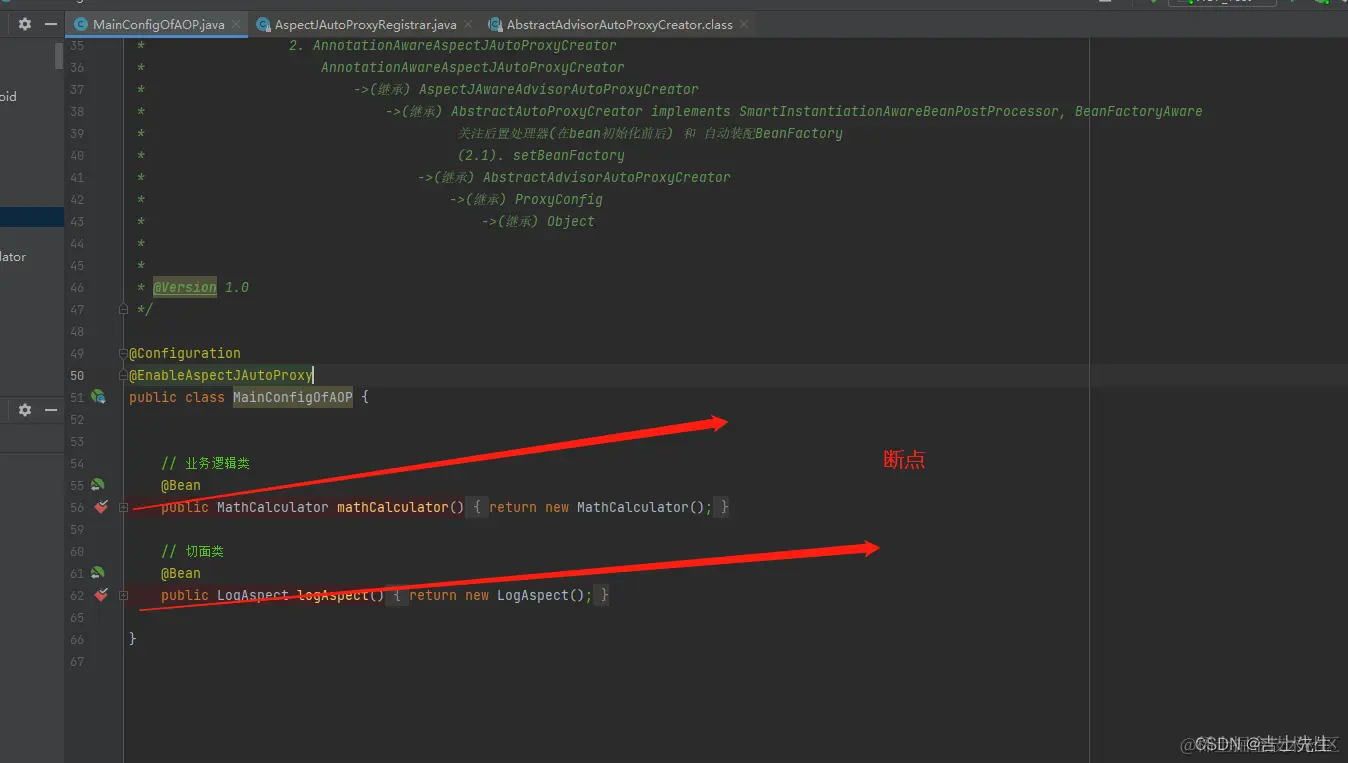Viewport: 1348px width, 763px height.
Task: Click the logAspect method name
Action: (333, 595)
